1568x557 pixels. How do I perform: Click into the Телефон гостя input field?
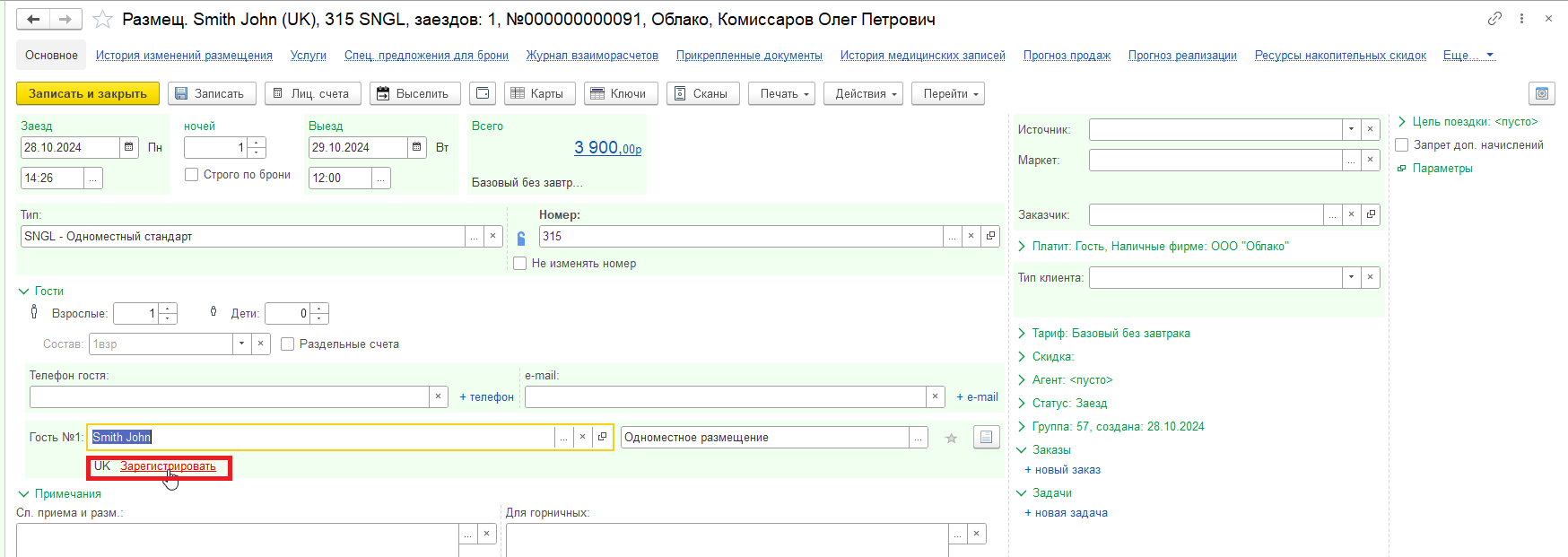(229, 396)
